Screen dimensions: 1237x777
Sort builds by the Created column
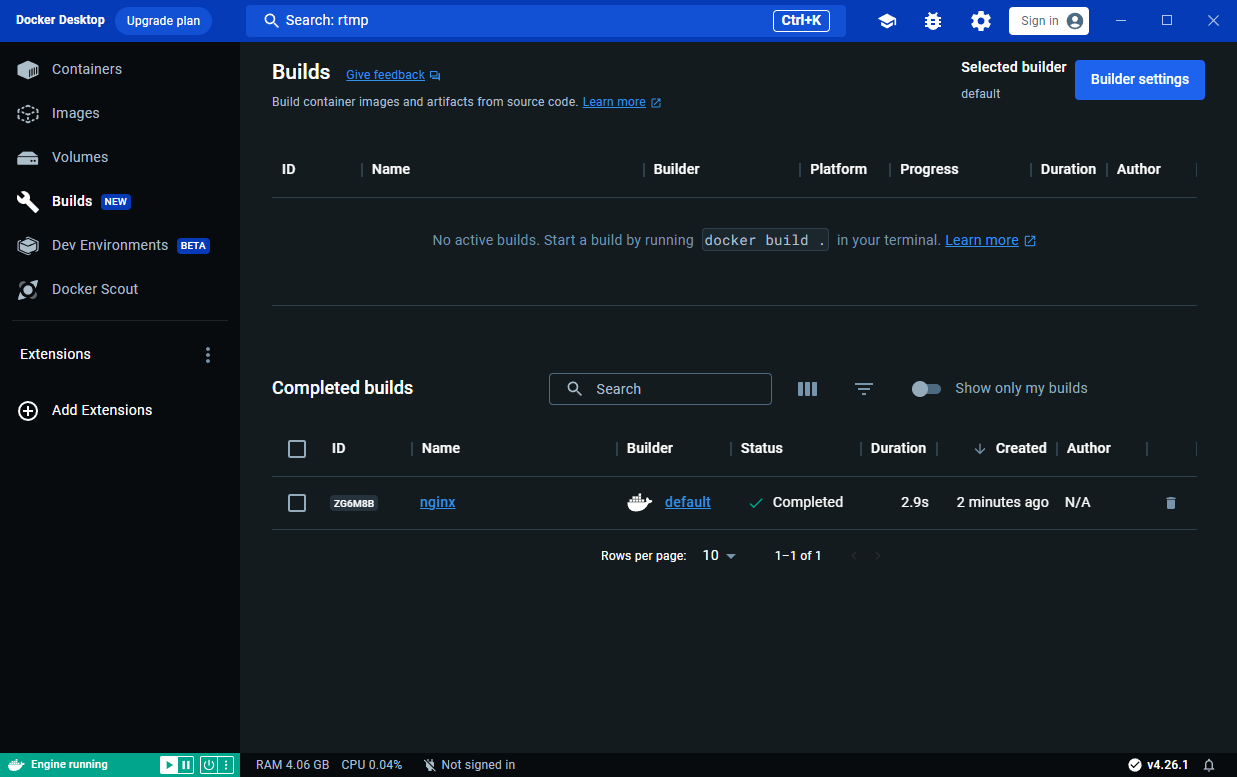pyautogui.click(x=1020, y=449)
